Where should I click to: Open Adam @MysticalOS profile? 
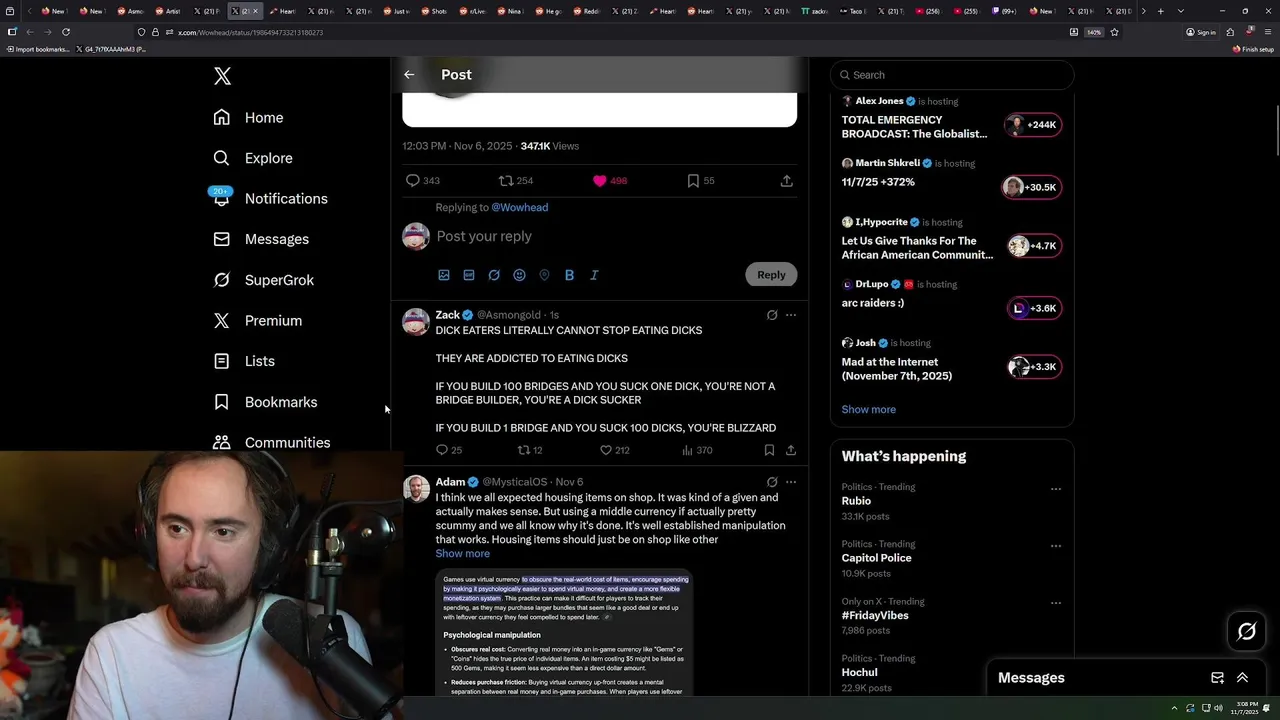(x=450, y=482)
